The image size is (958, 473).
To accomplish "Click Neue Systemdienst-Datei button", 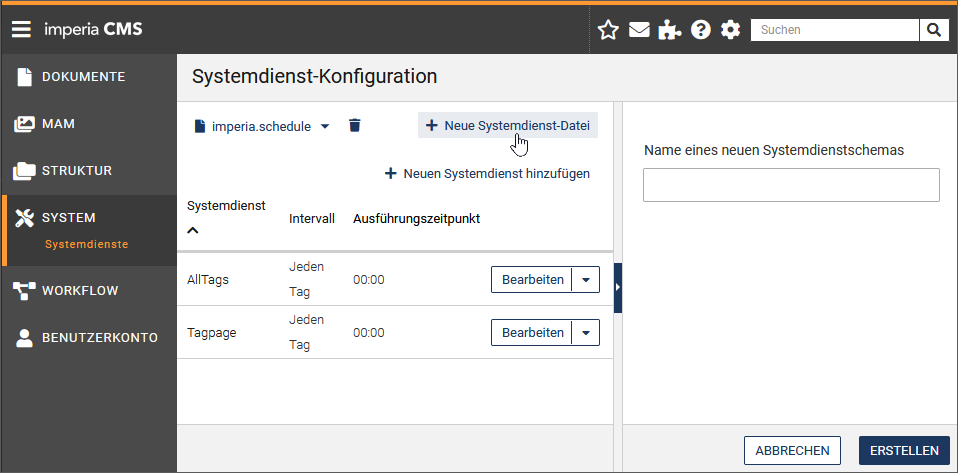I will [x=508, y=126].
